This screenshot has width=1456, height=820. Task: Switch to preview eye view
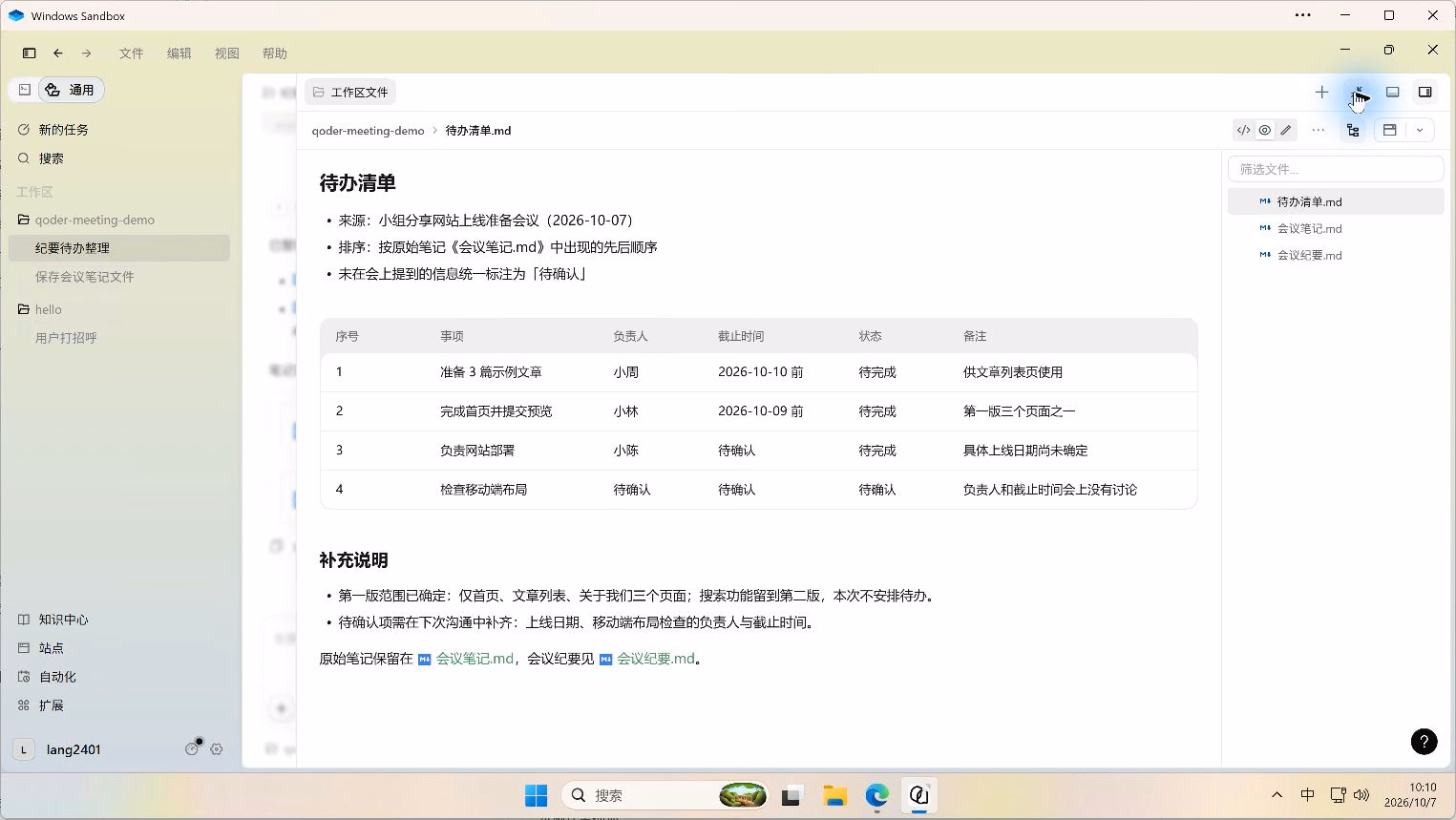pyautogui.click(x=1264, y=130)
